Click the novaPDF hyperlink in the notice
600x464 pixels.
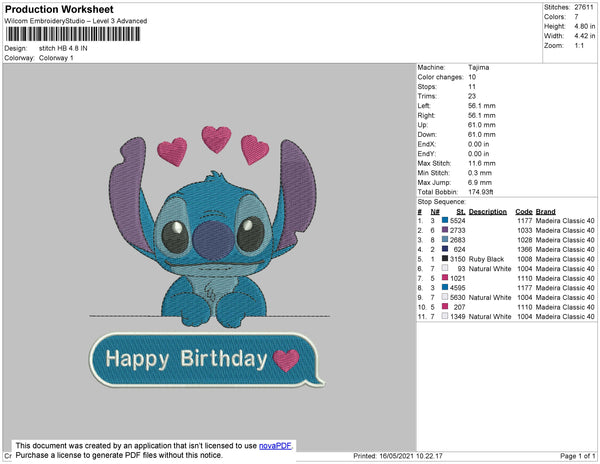[277, 444]
